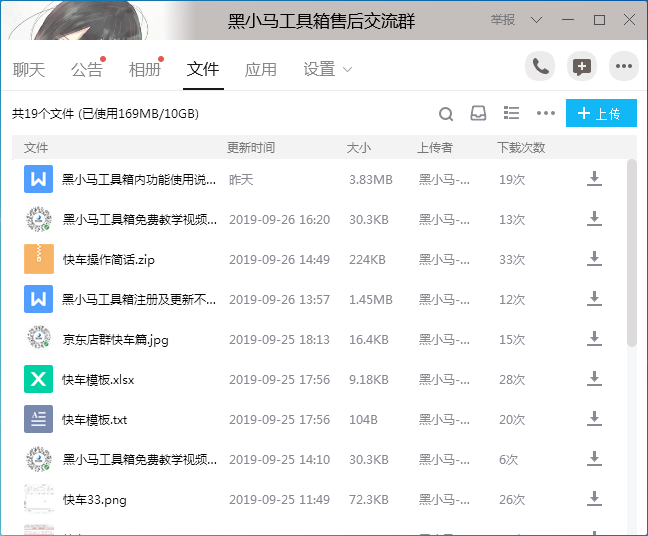Open the file inbox tray icon
The width and height of the screenshot is (648, 536).
coord(478,113)
